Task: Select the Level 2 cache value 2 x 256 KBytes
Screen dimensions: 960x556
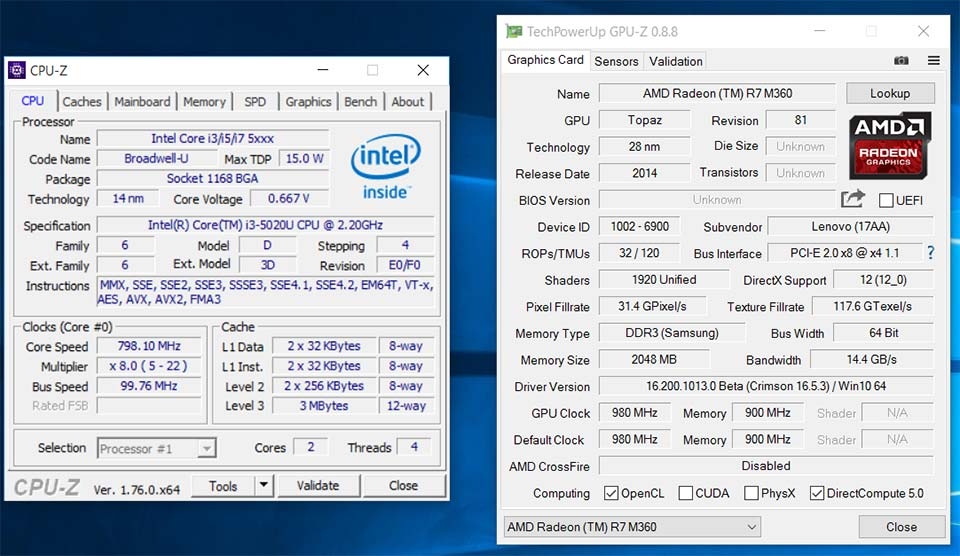Action: [324, 386]
